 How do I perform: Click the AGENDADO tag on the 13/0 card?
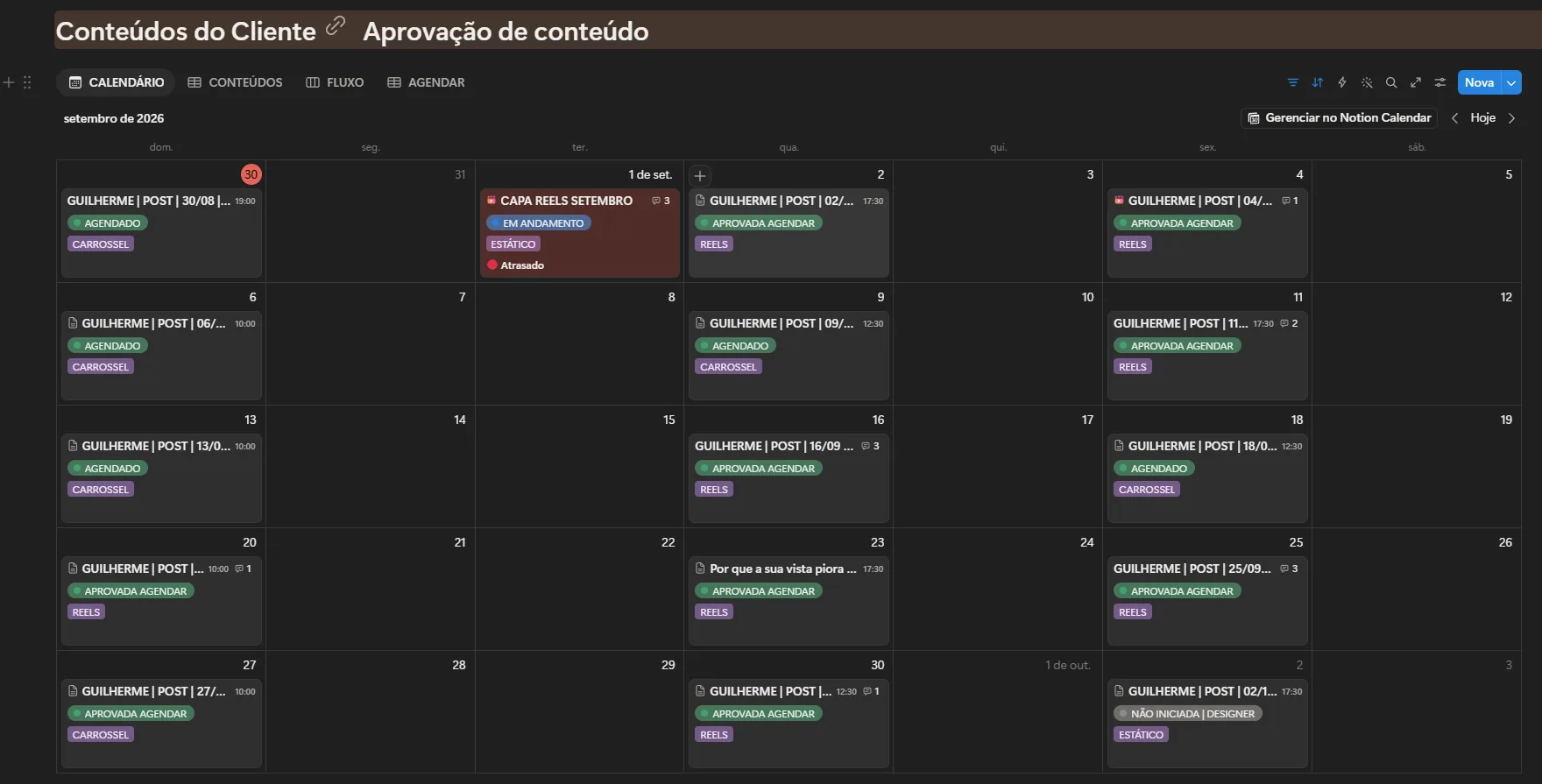[108, 469]
